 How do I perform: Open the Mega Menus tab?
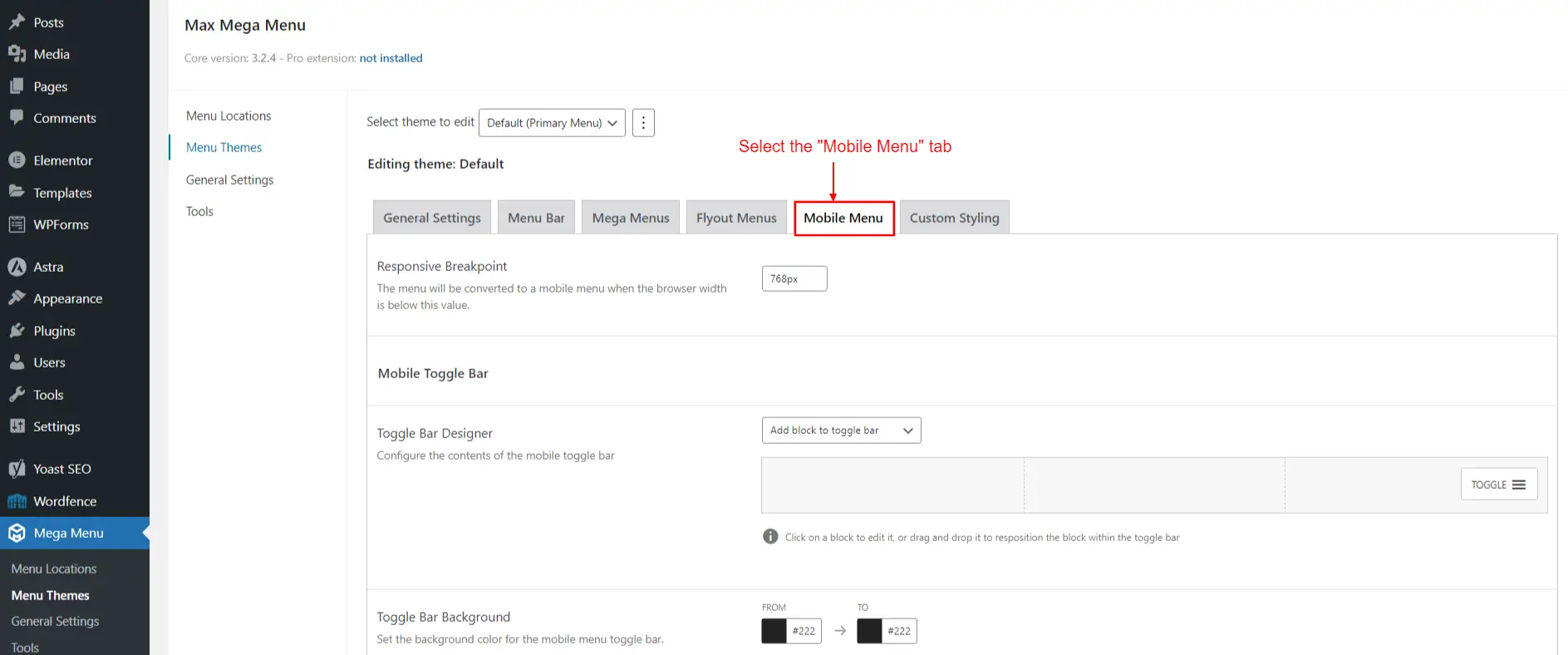coord(631,217)
